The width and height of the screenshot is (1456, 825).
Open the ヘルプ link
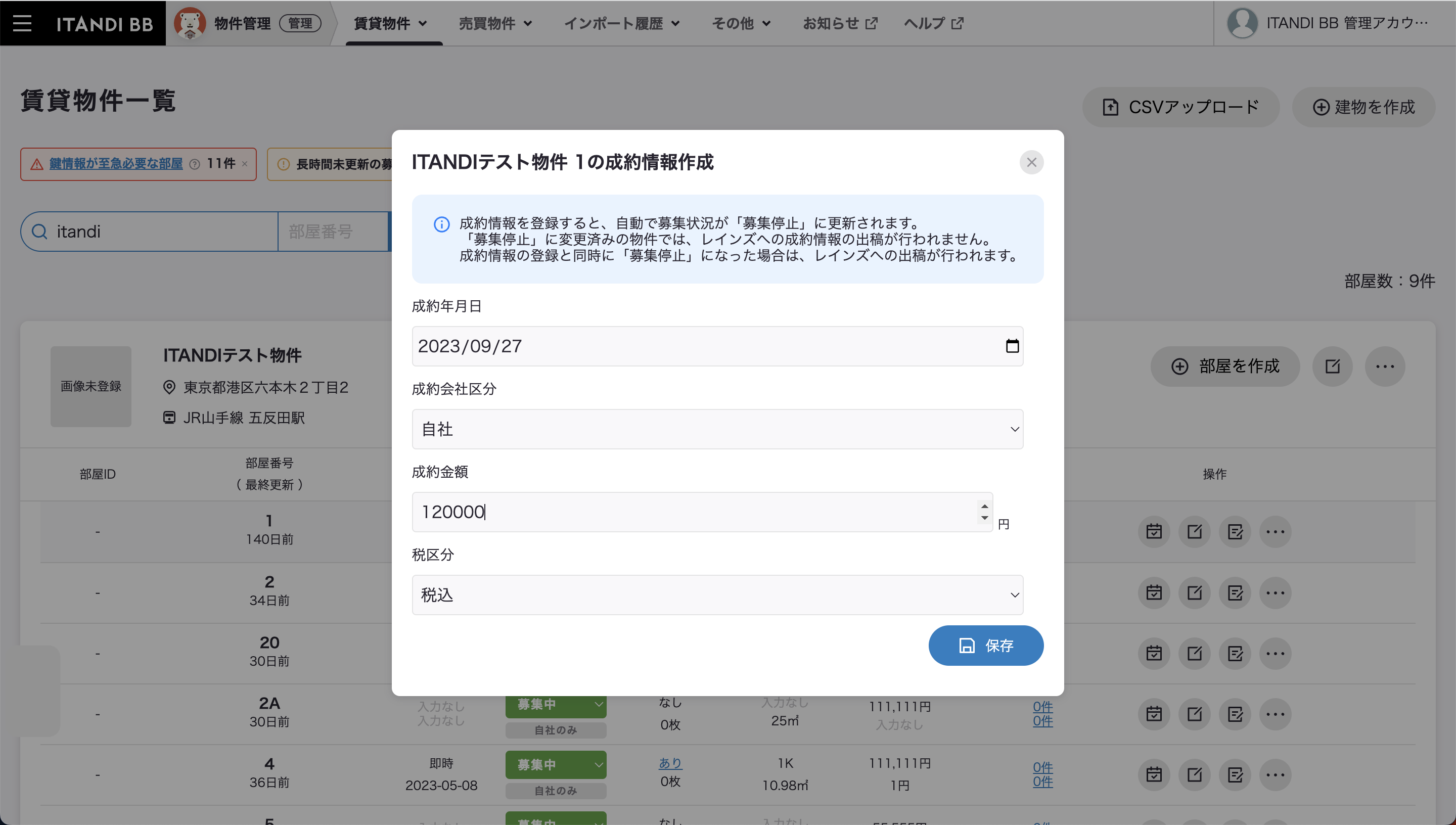[934, 23]
